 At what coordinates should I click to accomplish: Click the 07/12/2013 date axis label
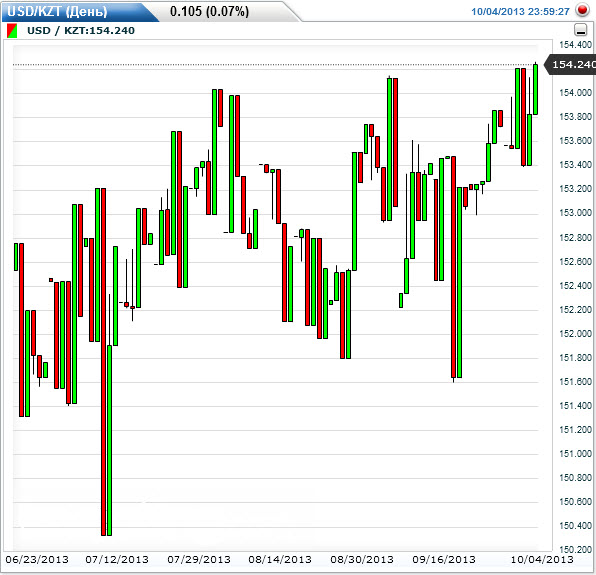117,559
